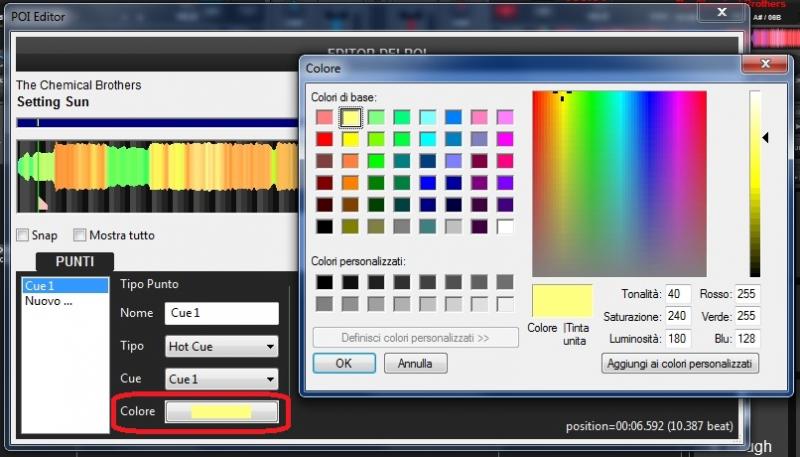The width and height of the screenshot is (800, 457).
Task: Select the bright cyan basic color swatch
Action: click(428, 139)
